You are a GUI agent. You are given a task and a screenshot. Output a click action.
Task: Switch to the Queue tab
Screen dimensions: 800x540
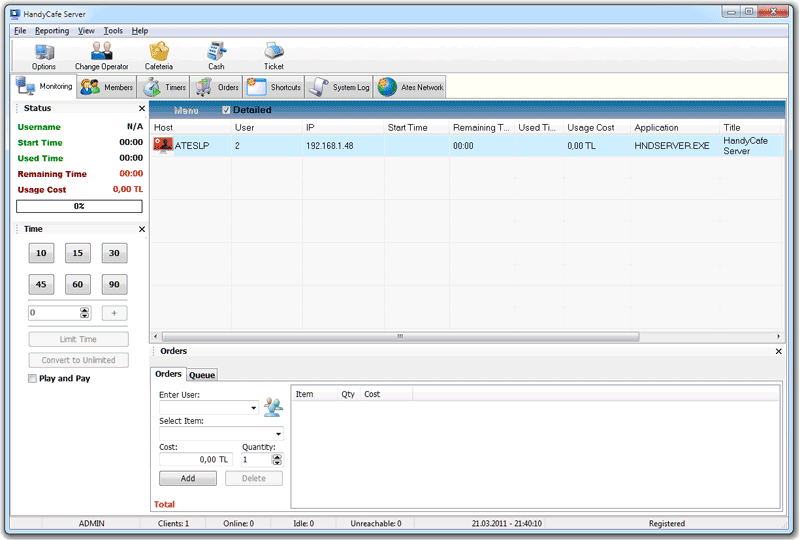click(x=202, y=375)
